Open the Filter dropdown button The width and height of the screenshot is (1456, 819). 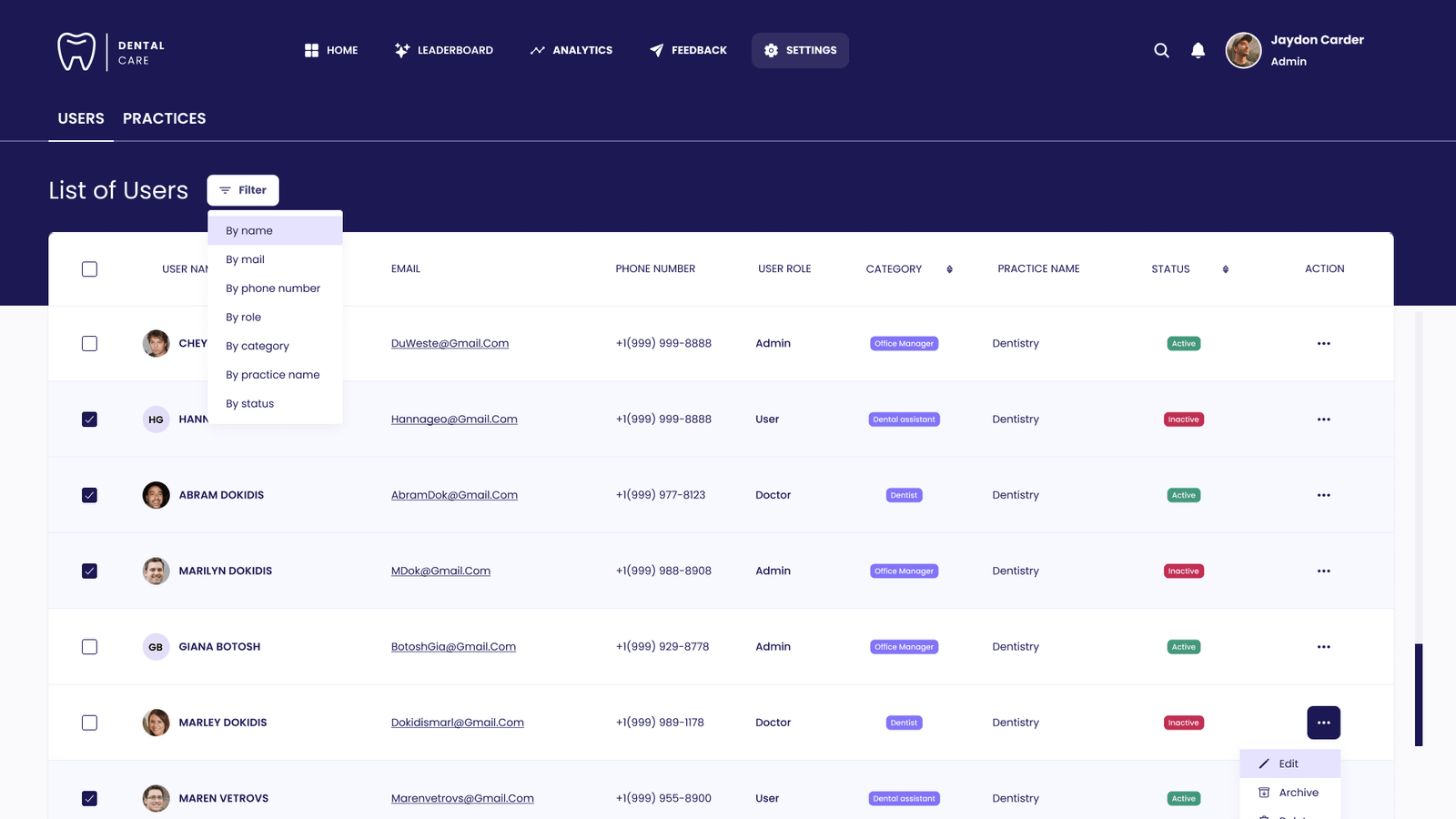(x=243, y=190)
